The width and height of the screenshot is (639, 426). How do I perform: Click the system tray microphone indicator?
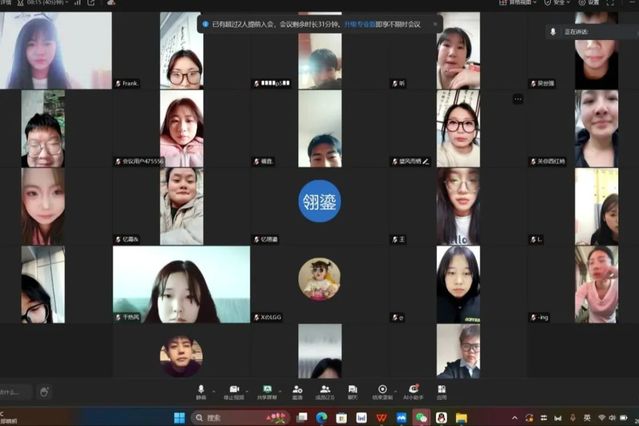coord(573,418)
